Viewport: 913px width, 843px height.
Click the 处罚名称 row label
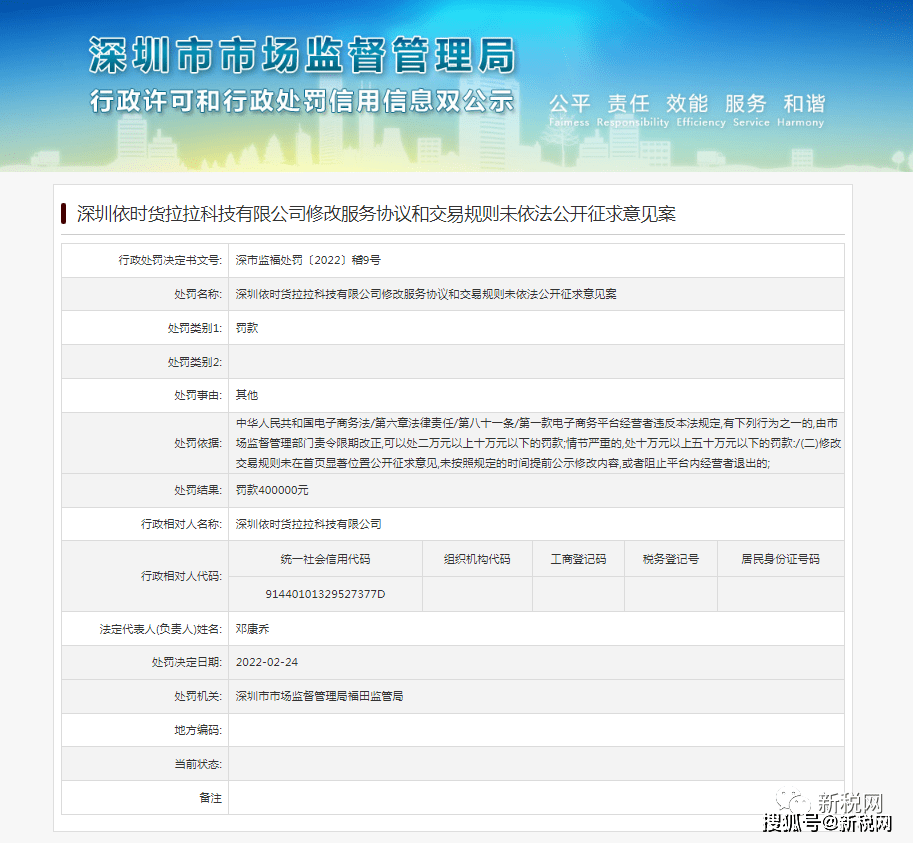(198, 294)
